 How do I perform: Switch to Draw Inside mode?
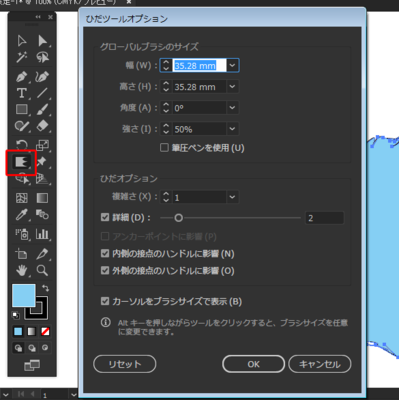pos(45,348)
